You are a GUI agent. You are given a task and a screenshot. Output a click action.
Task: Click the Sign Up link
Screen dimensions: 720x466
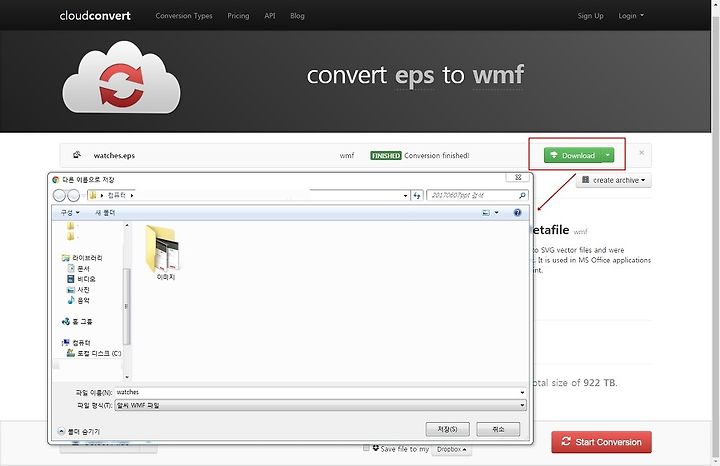coord(591,16)
